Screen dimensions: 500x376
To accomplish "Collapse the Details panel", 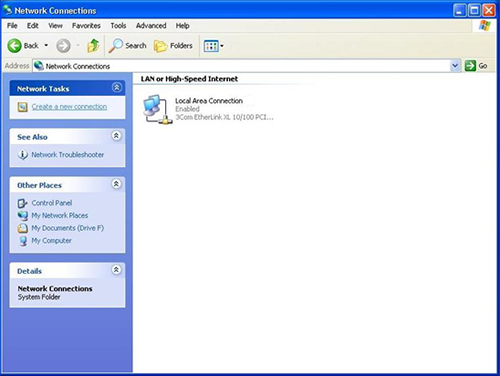I will pyautogui.click(x=116, y=270).
